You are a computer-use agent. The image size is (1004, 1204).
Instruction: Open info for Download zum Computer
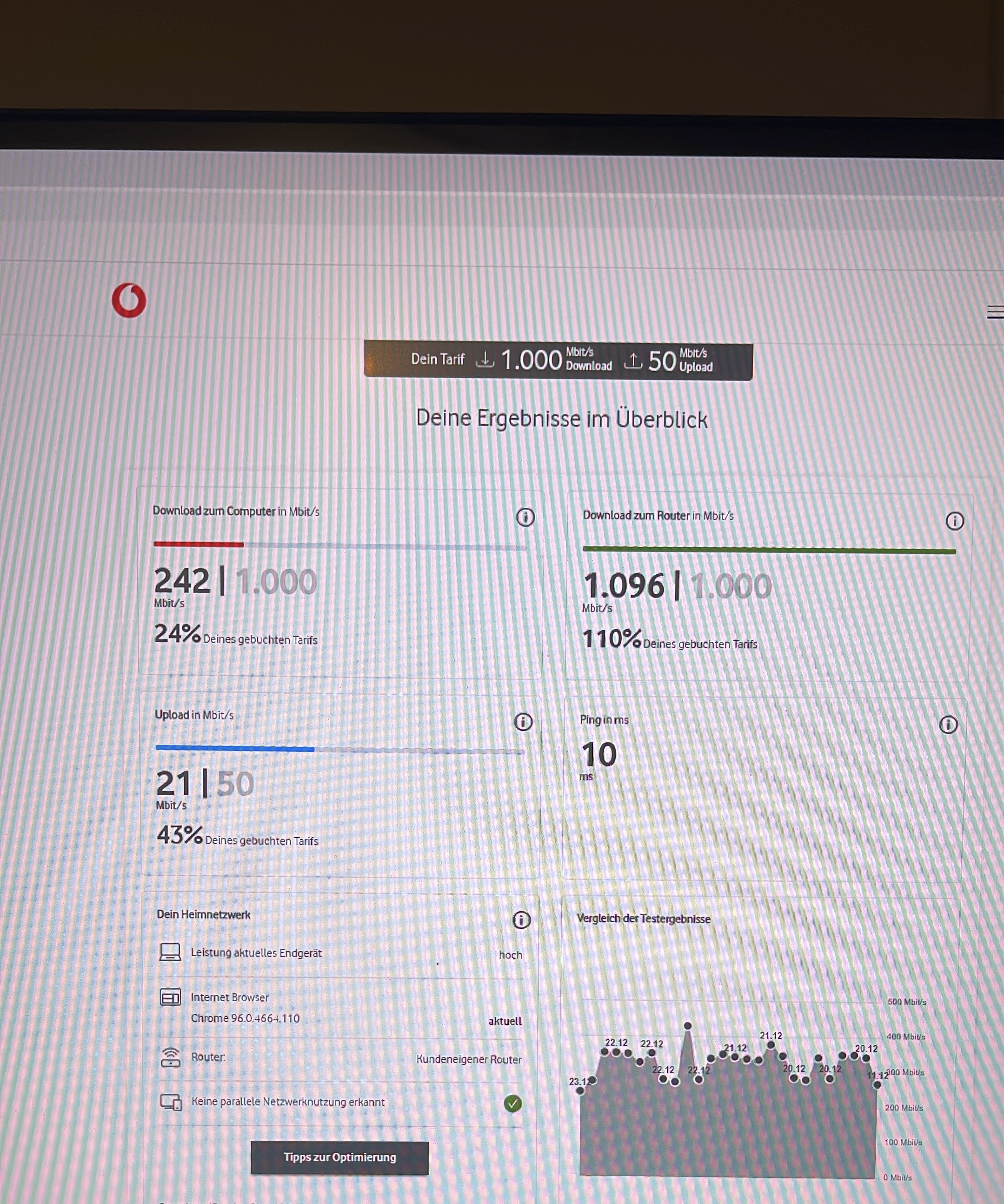[525, 517]
